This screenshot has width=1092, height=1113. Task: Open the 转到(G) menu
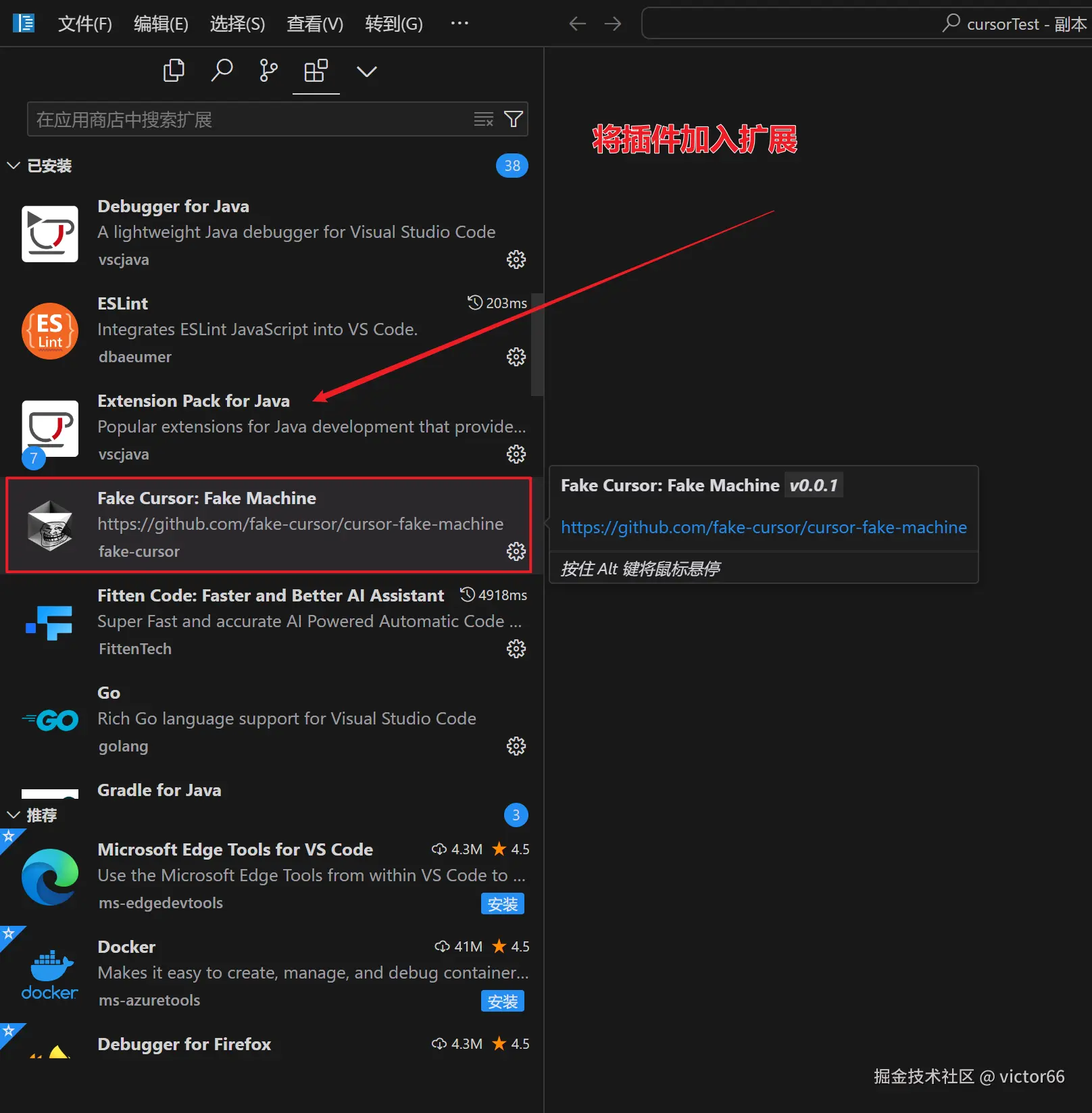[394, 24]
